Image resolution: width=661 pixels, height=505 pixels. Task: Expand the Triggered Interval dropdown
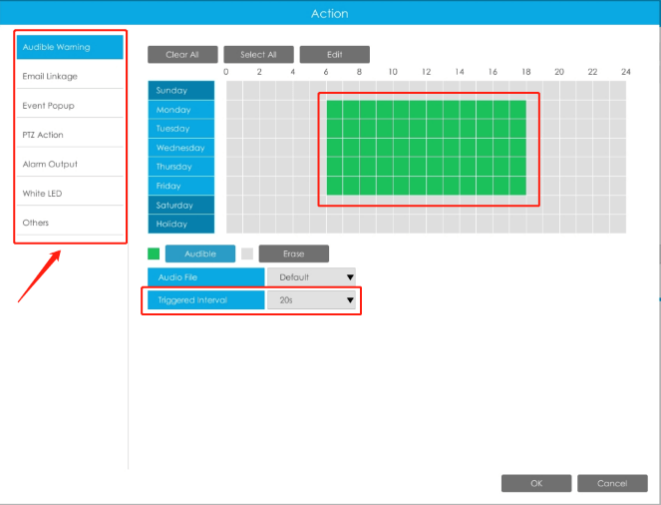click(312, 300)
